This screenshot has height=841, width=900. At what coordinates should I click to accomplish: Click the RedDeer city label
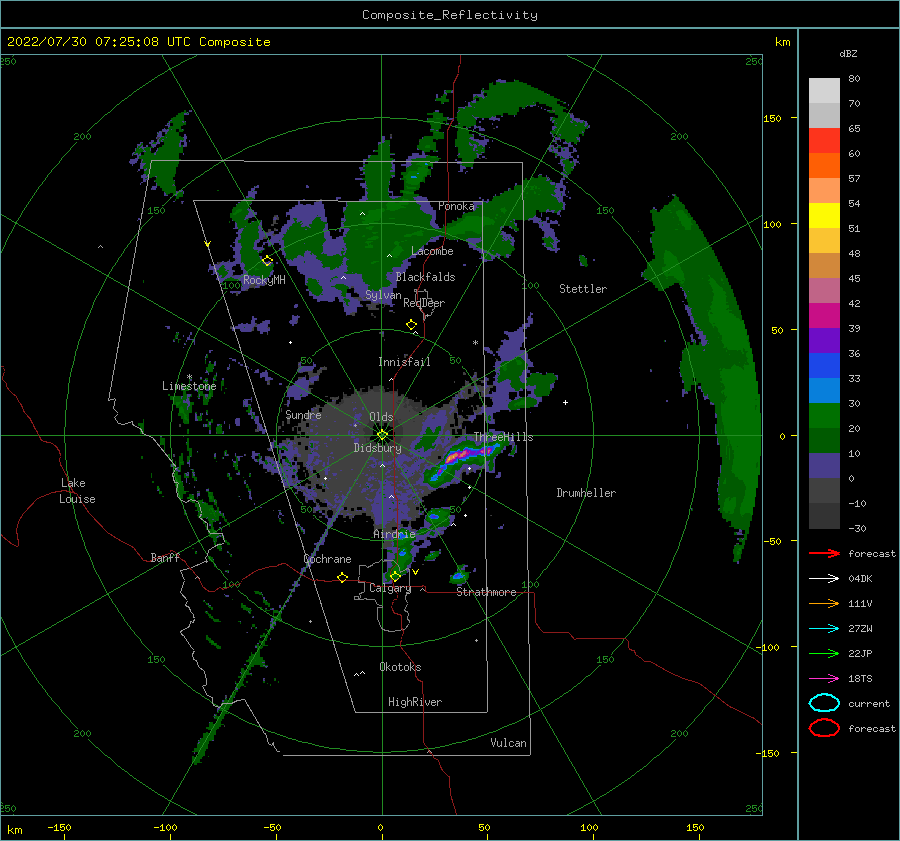coord(424,303)
